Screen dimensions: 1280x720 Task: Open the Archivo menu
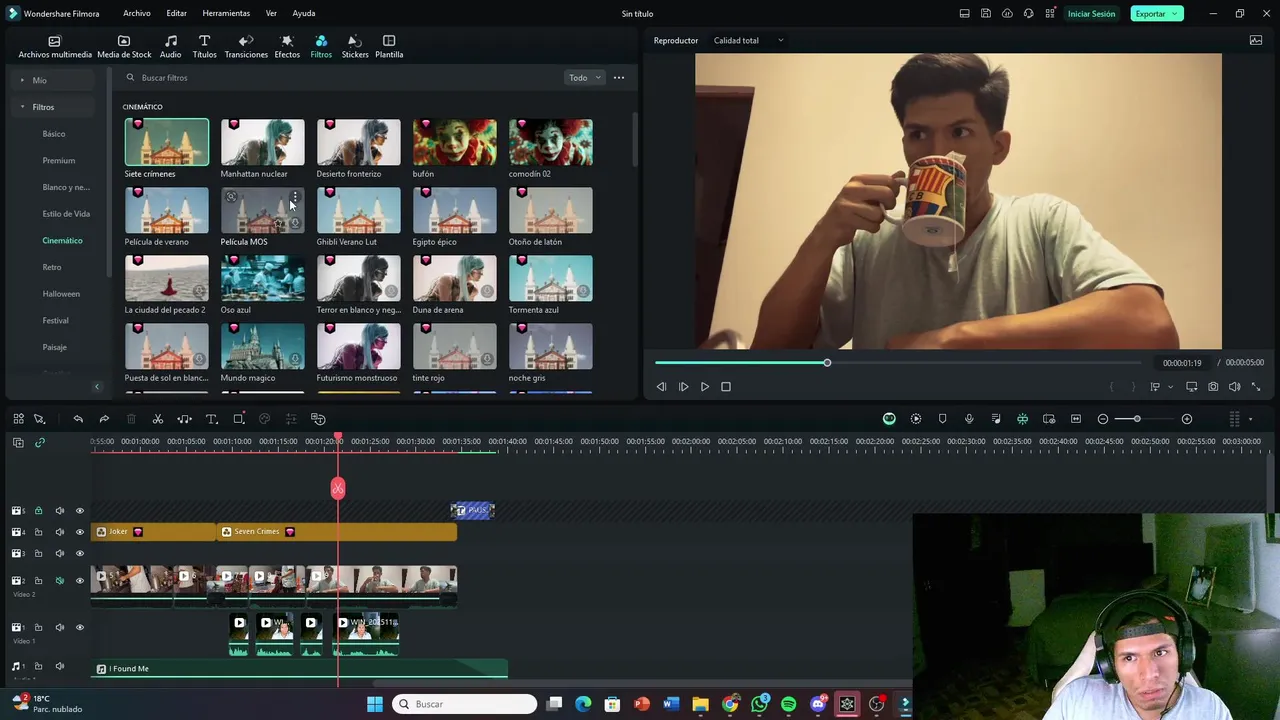pos(137,14)
